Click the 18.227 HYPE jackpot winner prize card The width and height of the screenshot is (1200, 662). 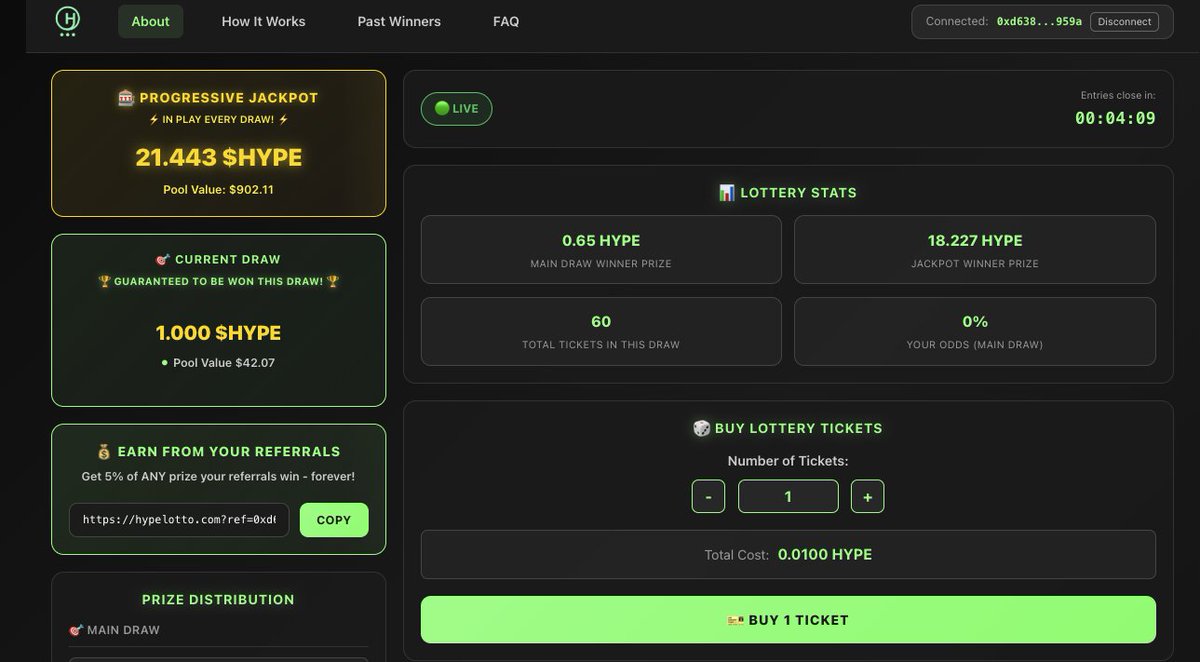pos(975,250)
